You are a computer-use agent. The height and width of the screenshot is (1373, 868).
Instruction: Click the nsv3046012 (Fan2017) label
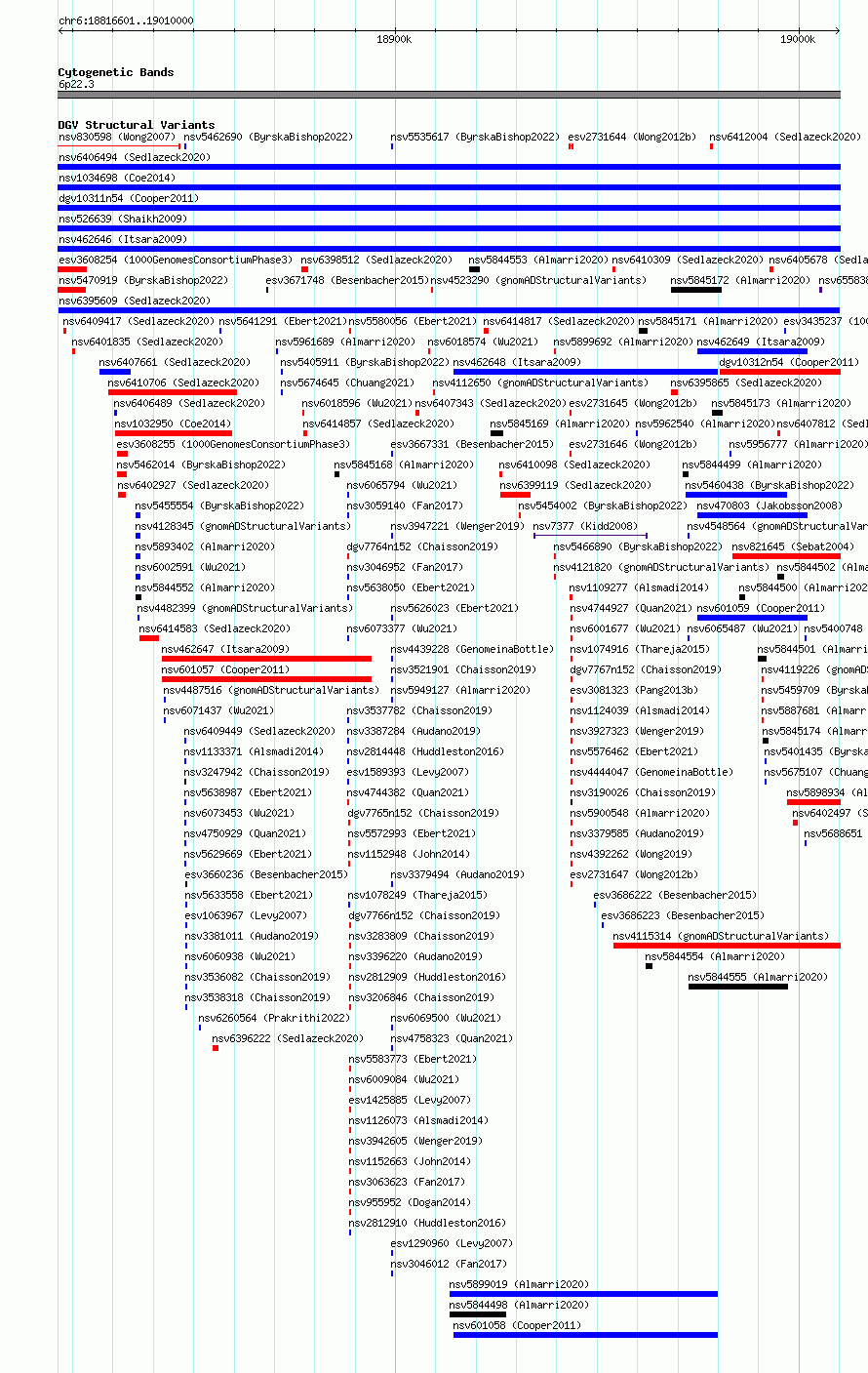tap(449, 1264)
